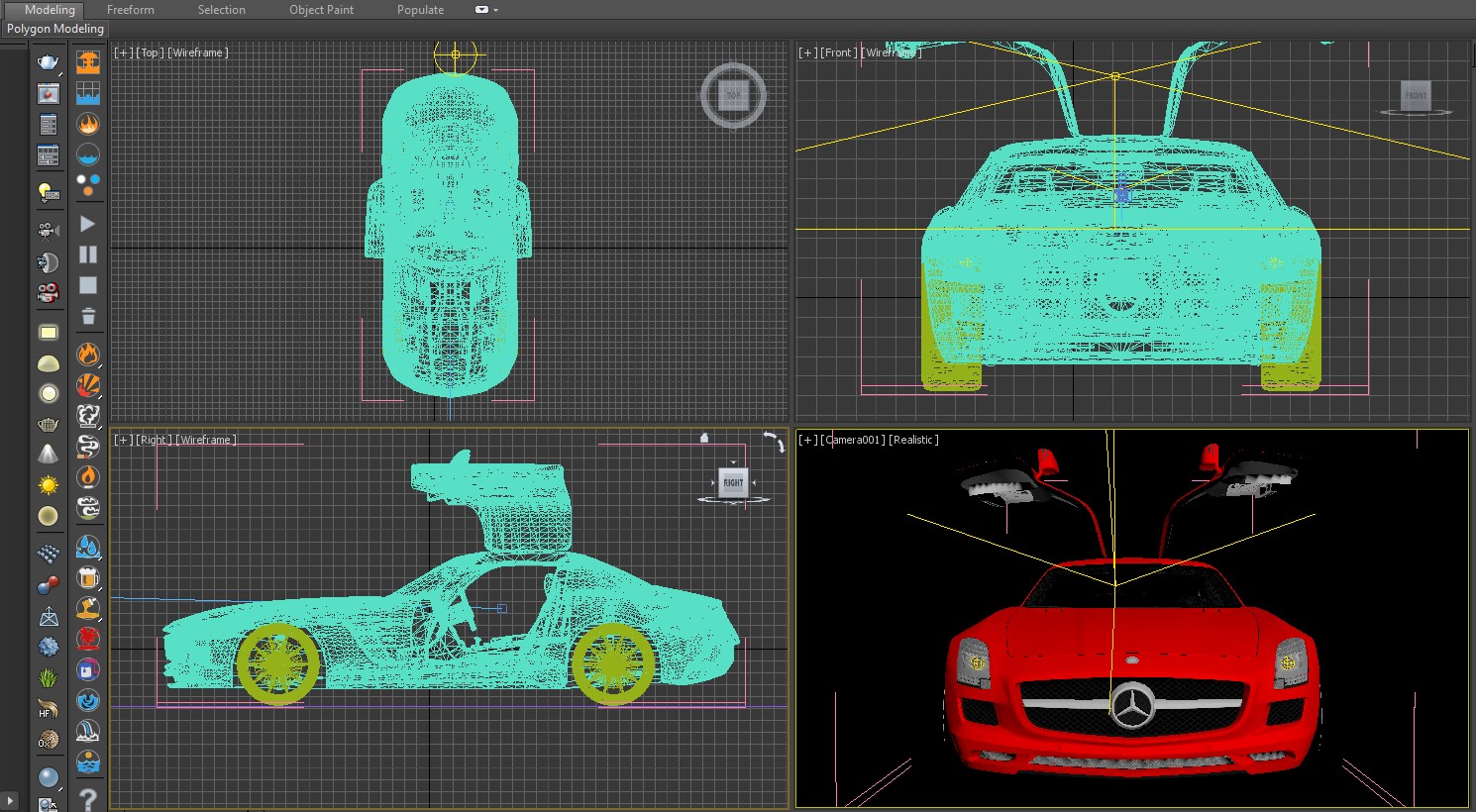The width and height of the screenshot is (1476, 812).
Task: Open help with the question mark icon
Action: click(88, 798)
